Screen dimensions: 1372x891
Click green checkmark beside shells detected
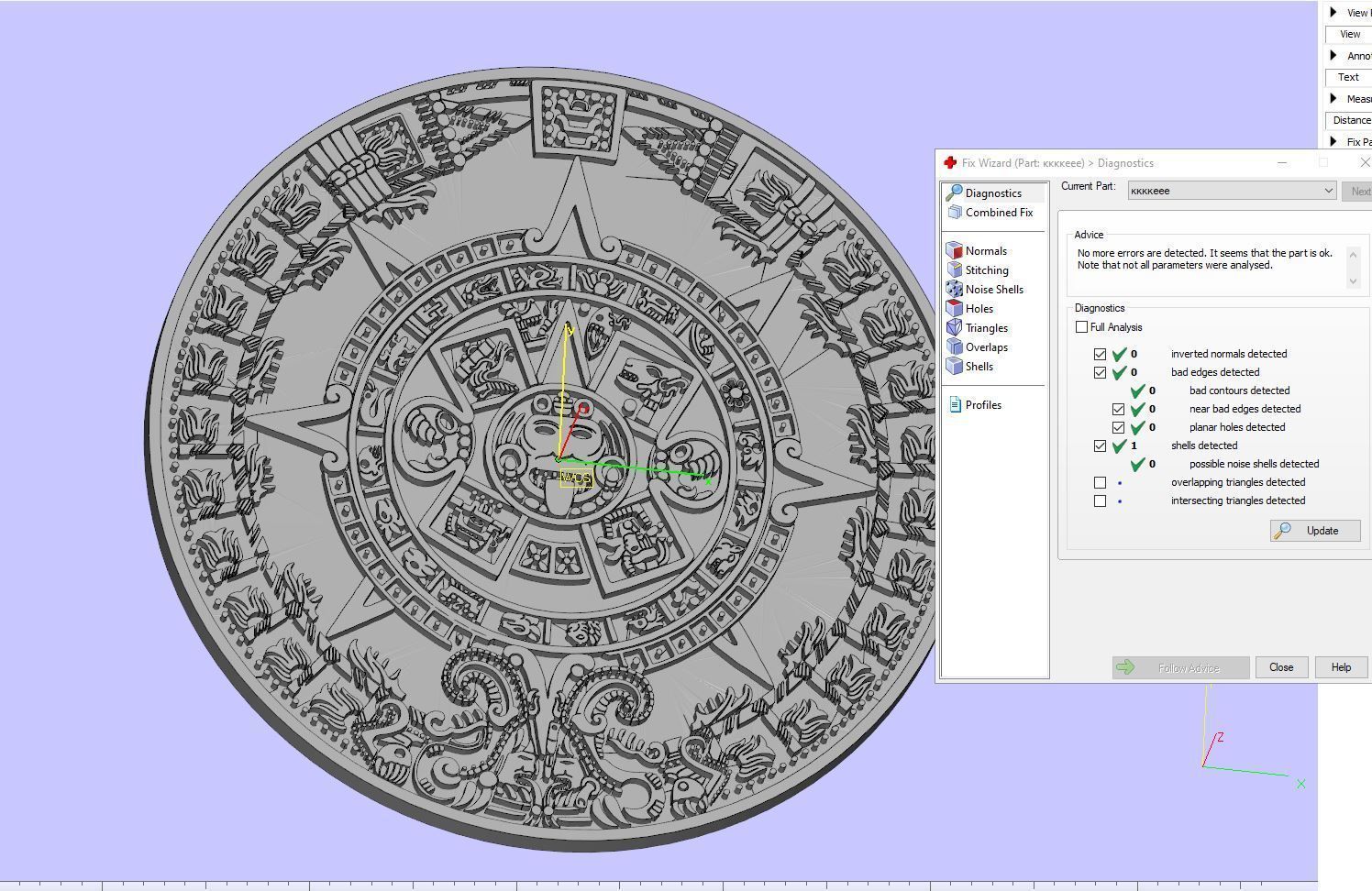1119,445
